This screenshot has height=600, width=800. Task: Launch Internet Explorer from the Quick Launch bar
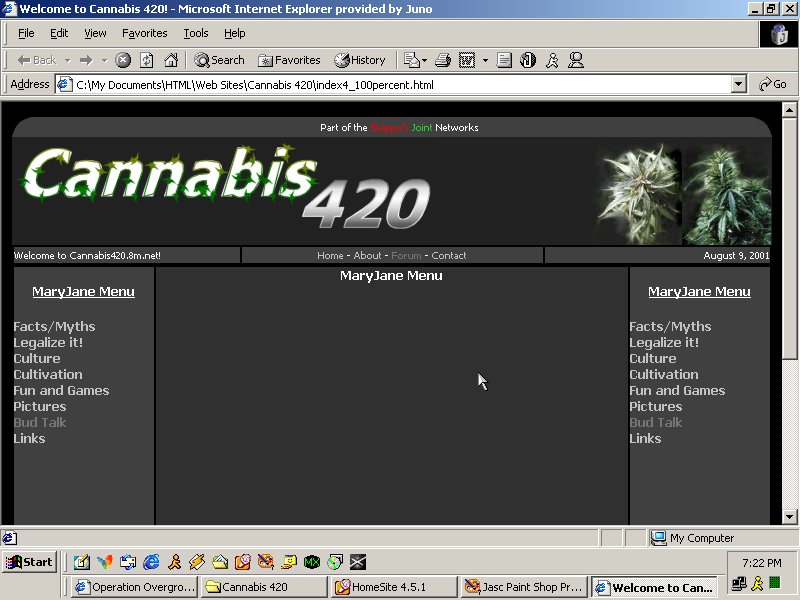(x=151, y=562)
